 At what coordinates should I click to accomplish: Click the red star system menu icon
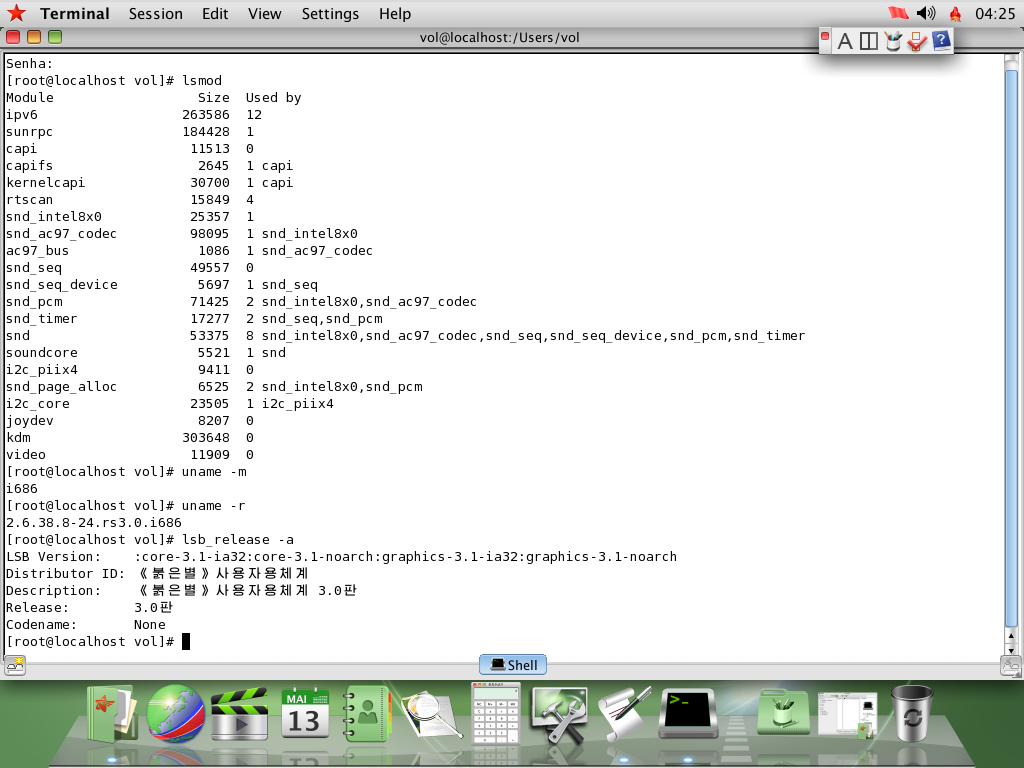pyautogui.click(x=16, y=13)
